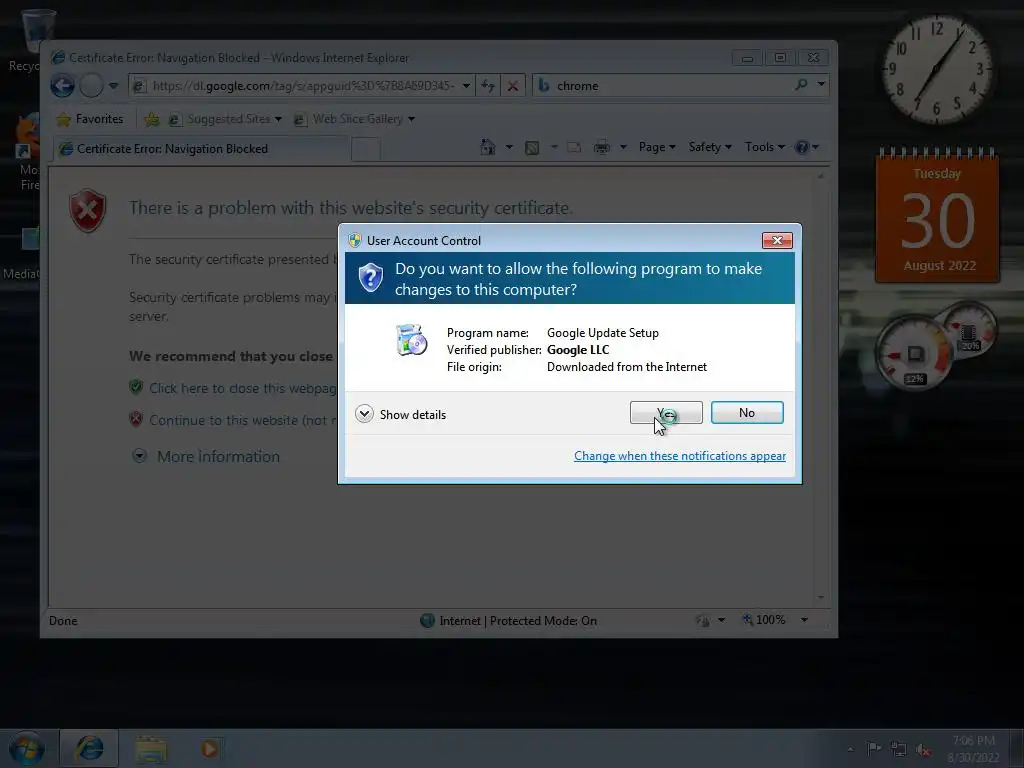
Task: Click the Print icon in command bar
Action: (x=601, y=148)
